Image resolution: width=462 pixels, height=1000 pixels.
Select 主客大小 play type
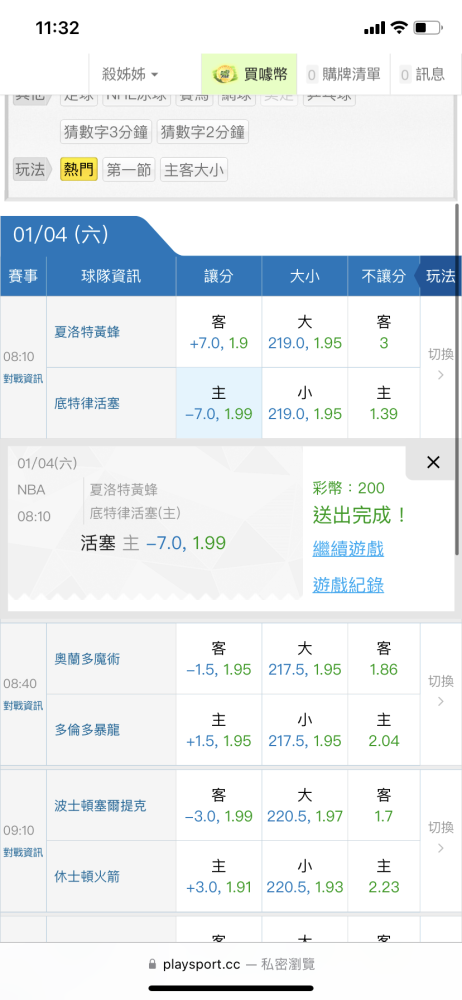click(194, 170)
